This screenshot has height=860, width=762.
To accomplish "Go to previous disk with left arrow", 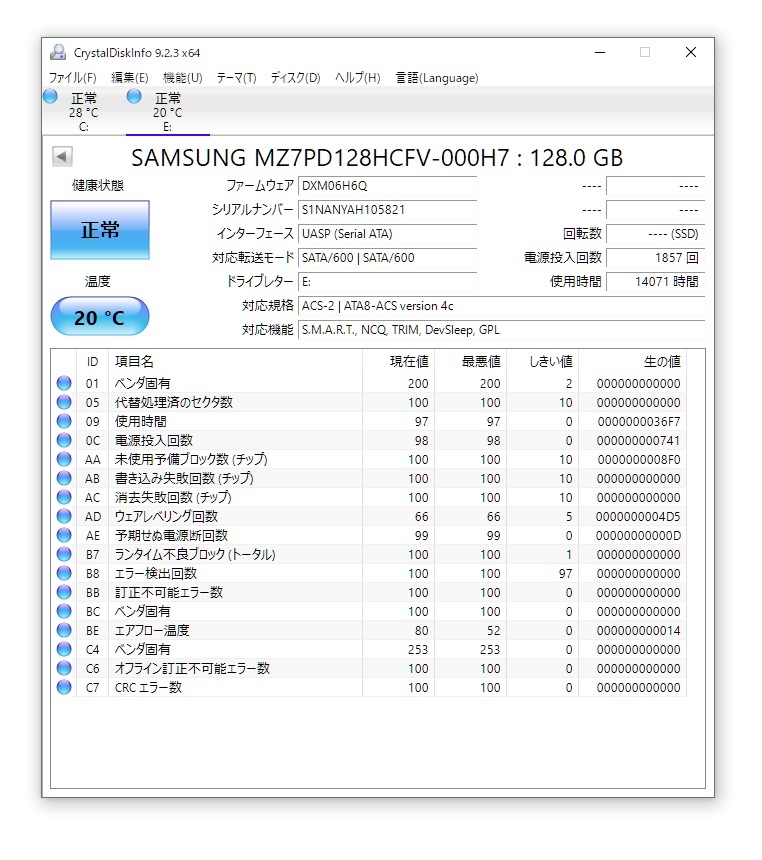I will tap(62, 156).
